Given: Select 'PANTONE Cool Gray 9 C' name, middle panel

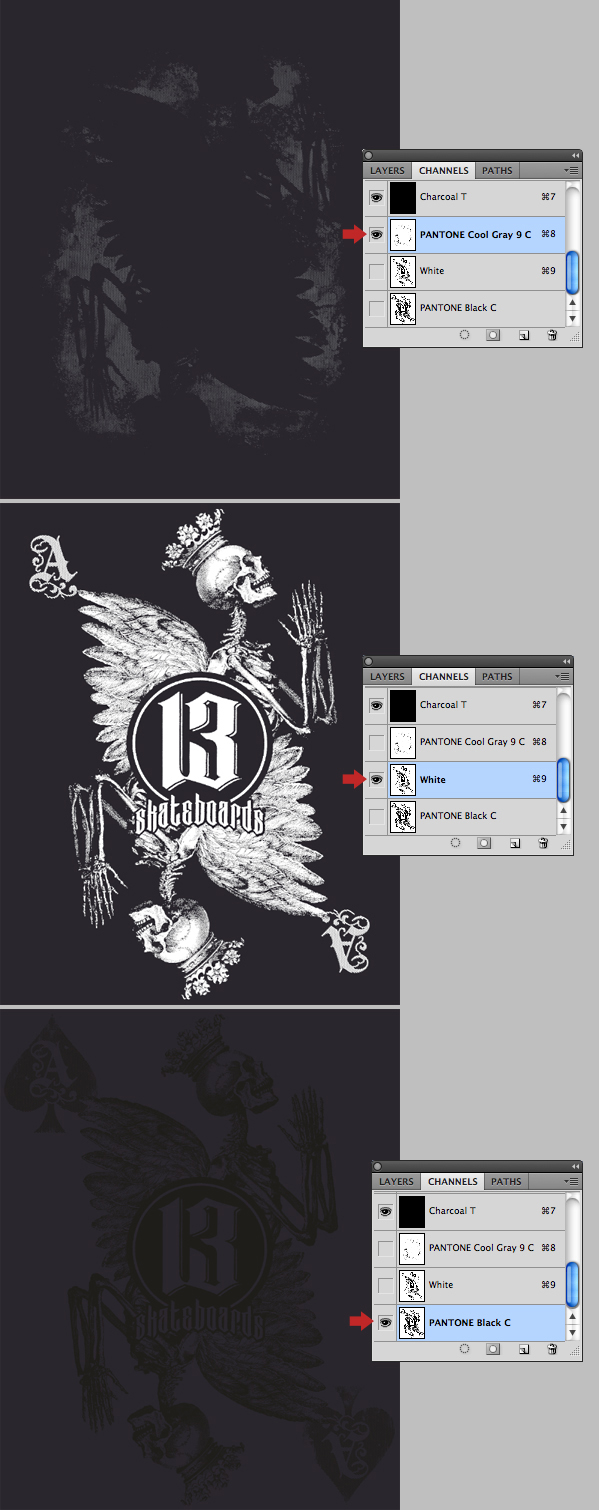Looking at the screenshot, I should pyautogui.click(x=472, y=742).
